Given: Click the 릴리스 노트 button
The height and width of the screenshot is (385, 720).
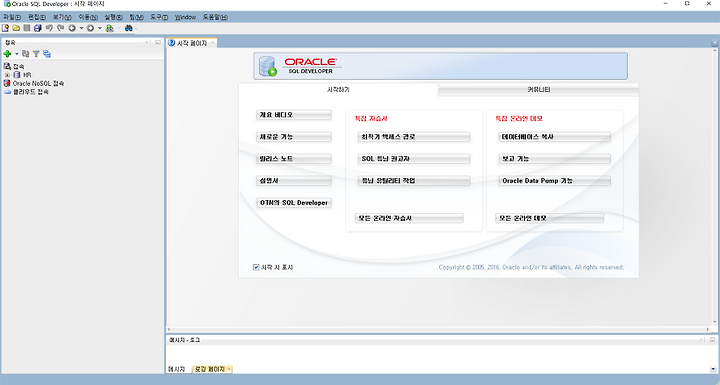Looking at the screenshot, I should coord(294,159).
